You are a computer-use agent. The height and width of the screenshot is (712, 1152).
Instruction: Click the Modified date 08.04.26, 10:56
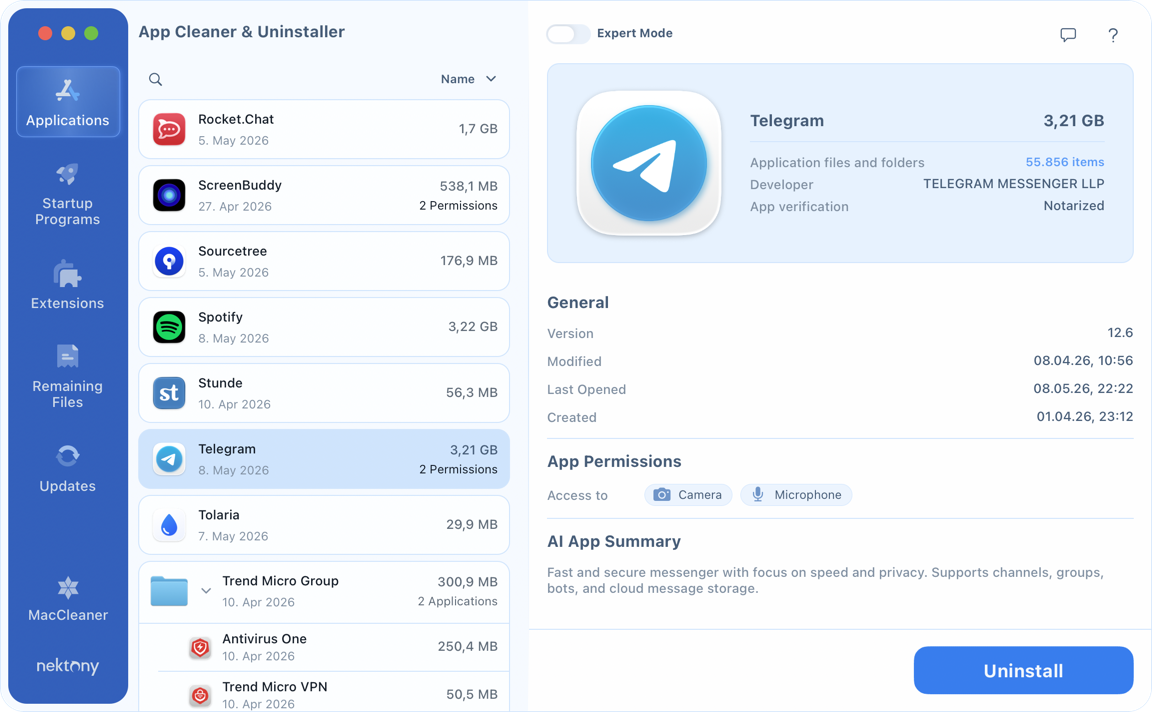click(1083, 361)
